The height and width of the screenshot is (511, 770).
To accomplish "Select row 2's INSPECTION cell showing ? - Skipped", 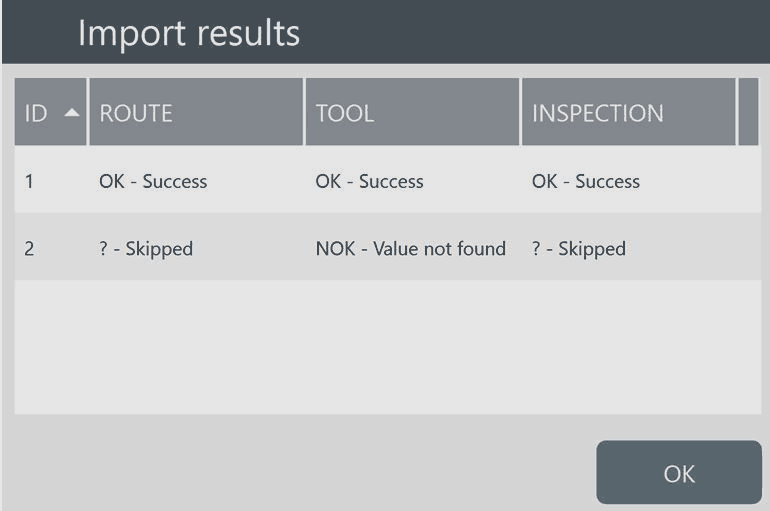I will (579, 249).
